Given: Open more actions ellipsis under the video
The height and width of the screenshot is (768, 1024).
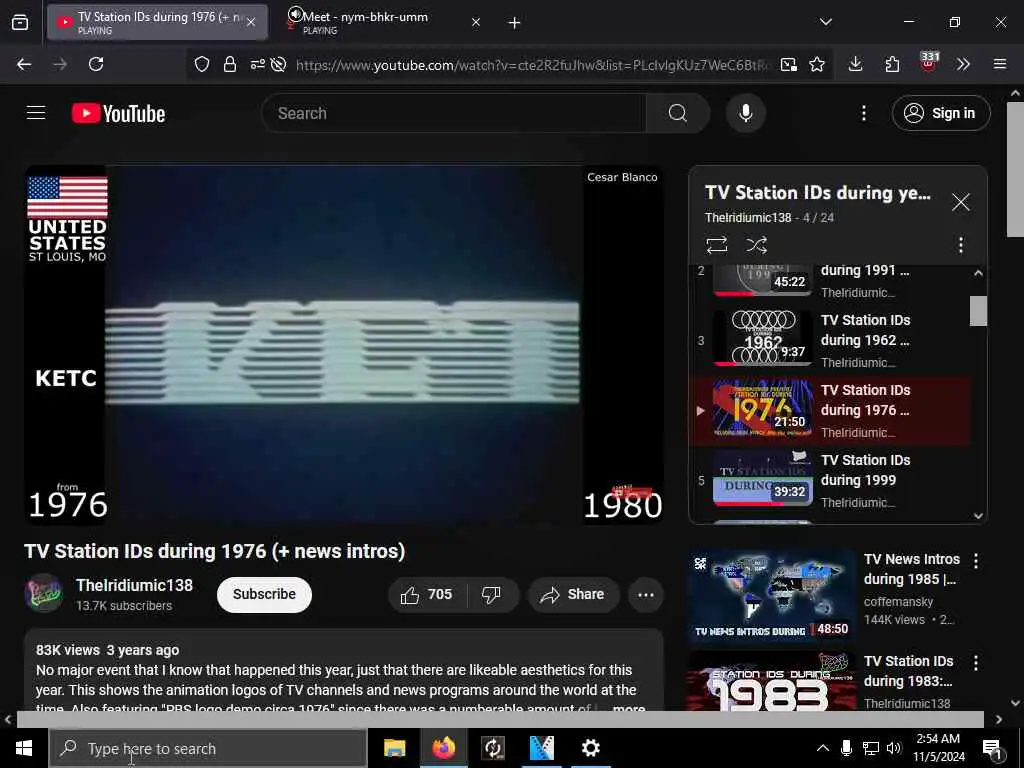Looking at the screenshot, I should (x=646, y=594).
